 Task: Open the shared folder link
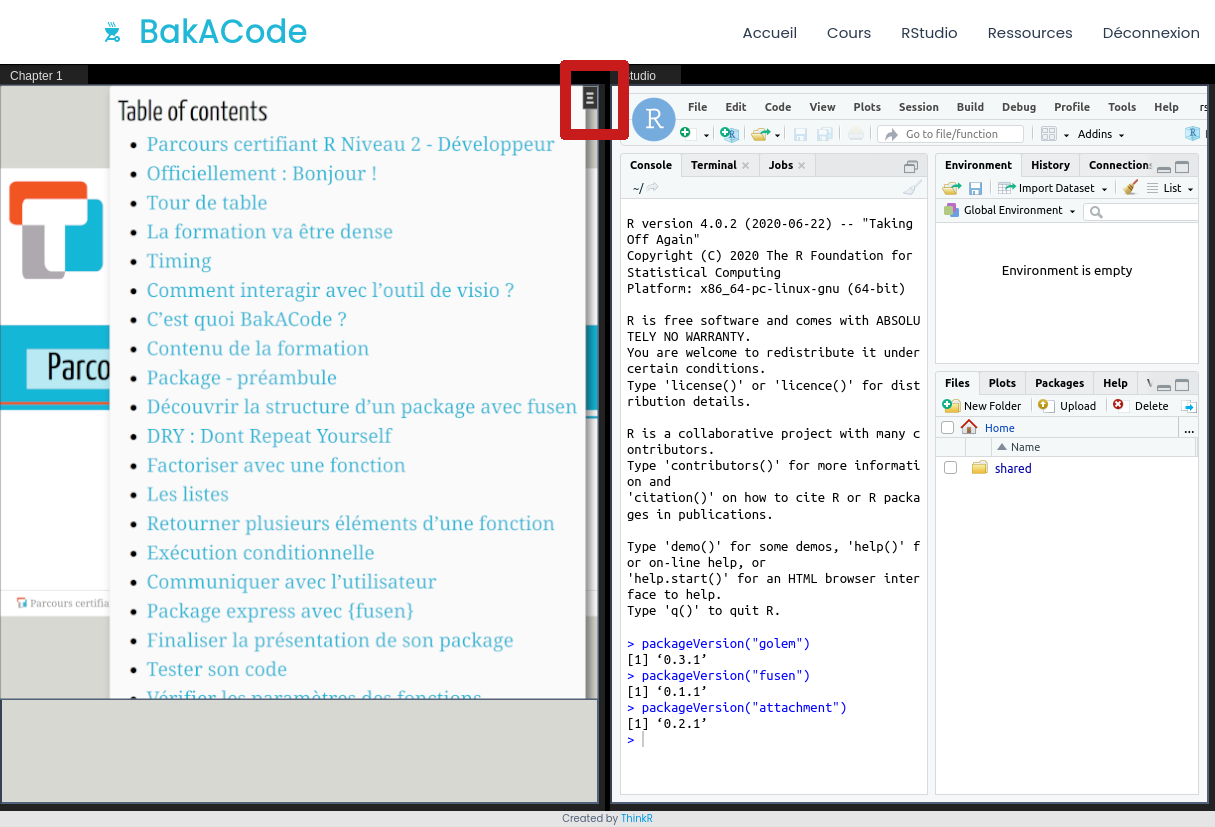click(x=1013, y=468)
